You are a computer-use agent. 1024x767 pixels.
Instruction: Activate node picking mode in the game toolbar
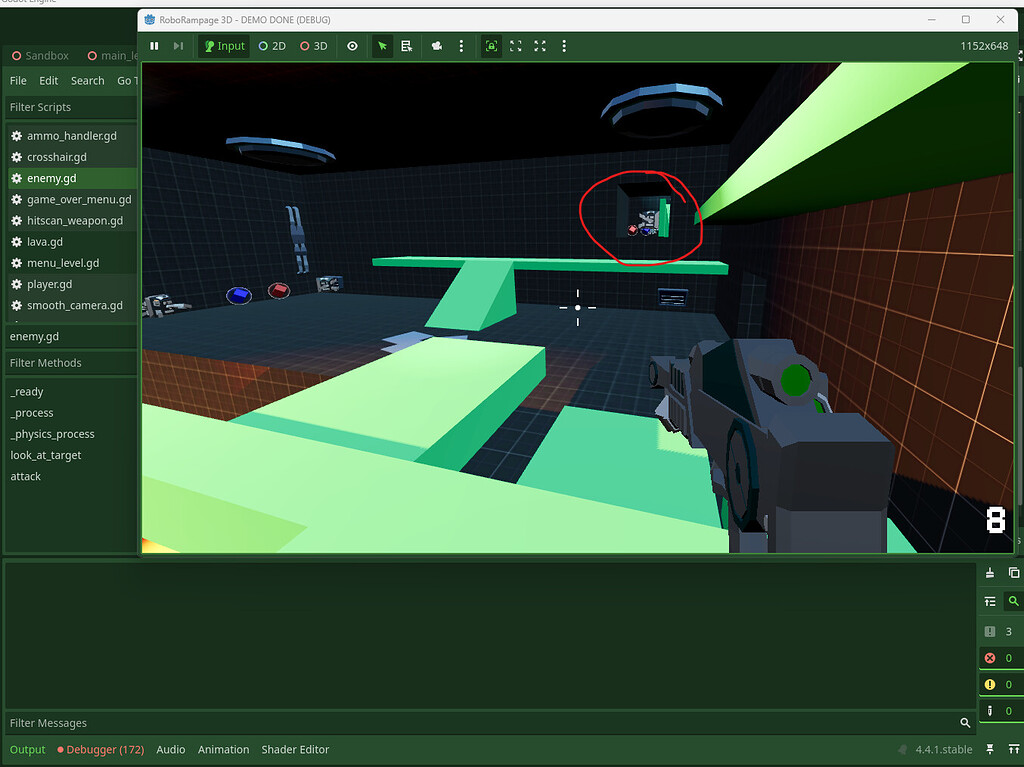[x=381, y=45]
